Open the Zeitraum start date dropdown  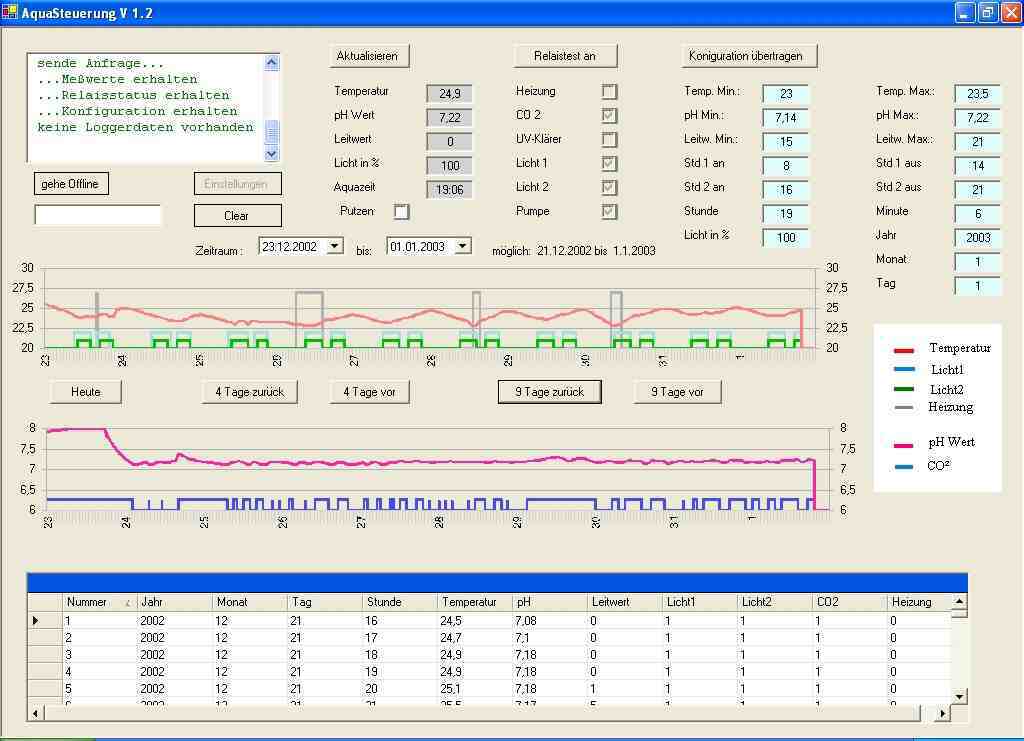(x=335, y=246)
